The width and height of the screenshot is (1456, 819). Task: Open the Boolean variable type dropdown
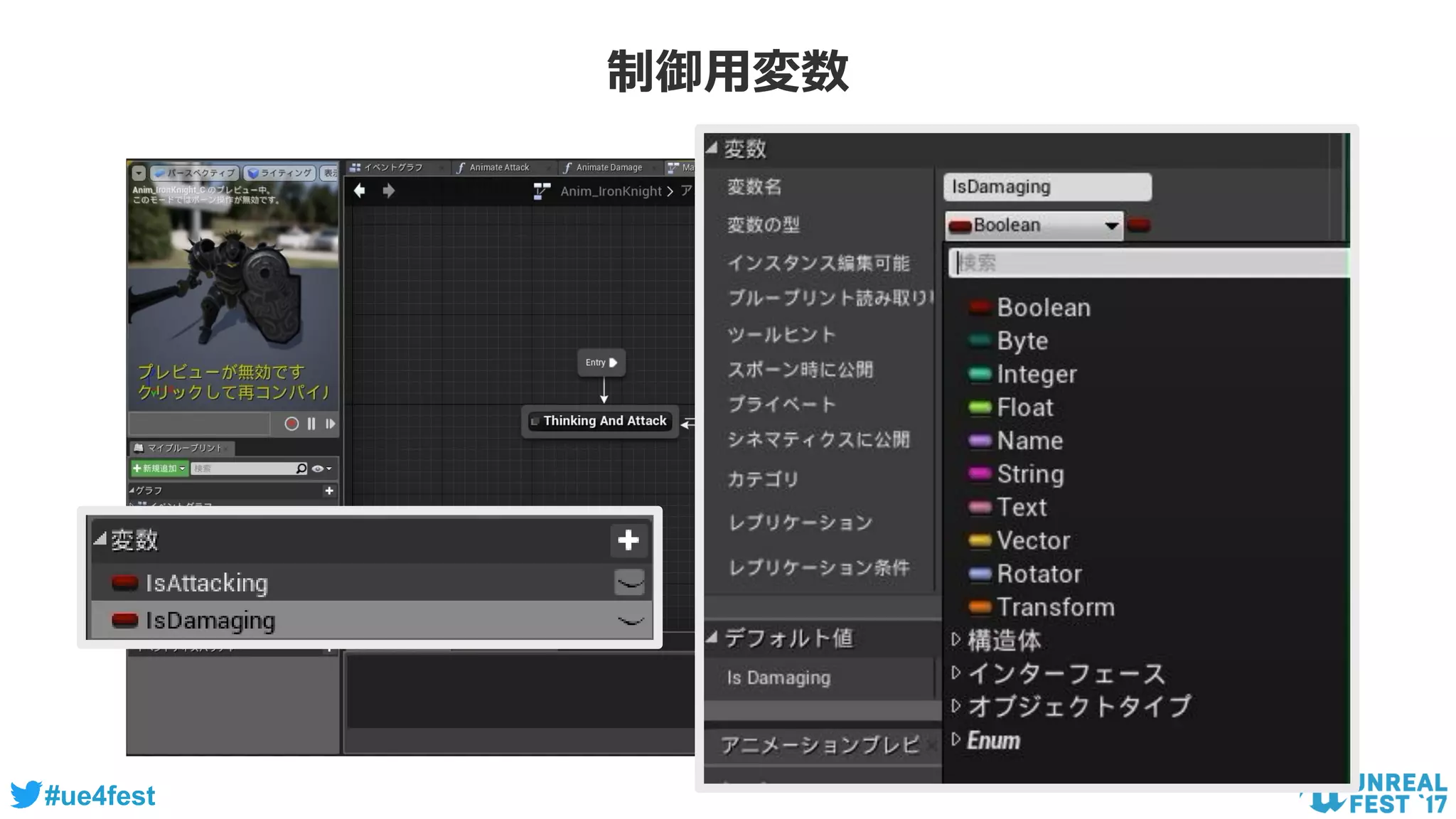pyautogui.click(x=1034, y=225)
